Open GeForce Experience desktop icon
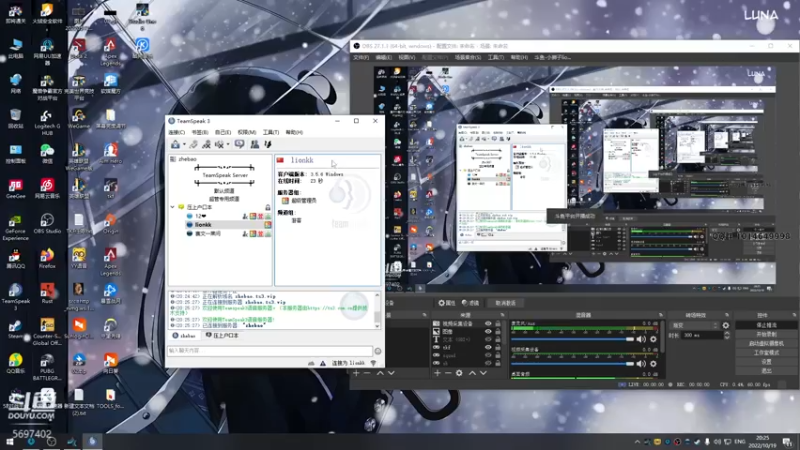This screenshot has height=450, width=800. 15,227
